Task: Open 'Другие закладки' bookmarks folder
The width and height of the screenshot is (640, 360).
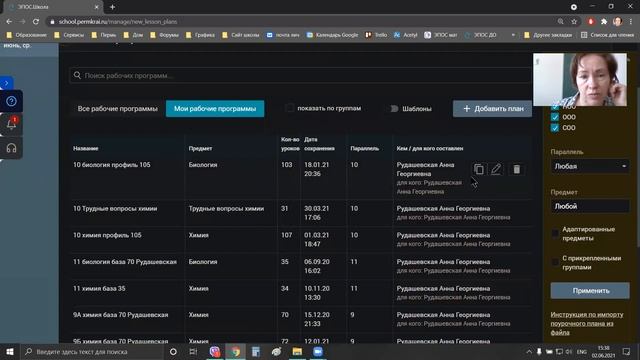Action: pos(548,35)
